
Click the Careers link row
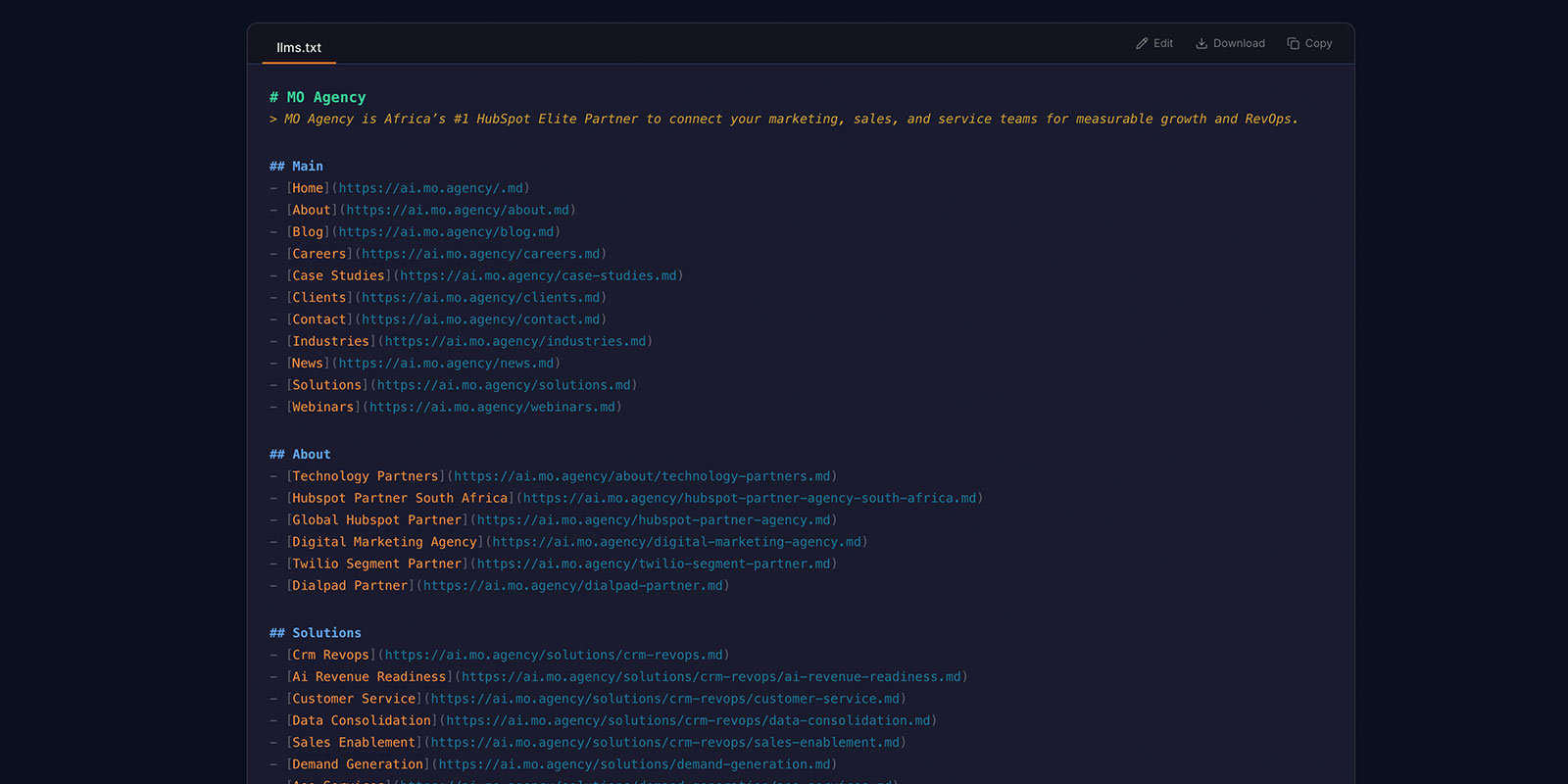tap(438, 254)
